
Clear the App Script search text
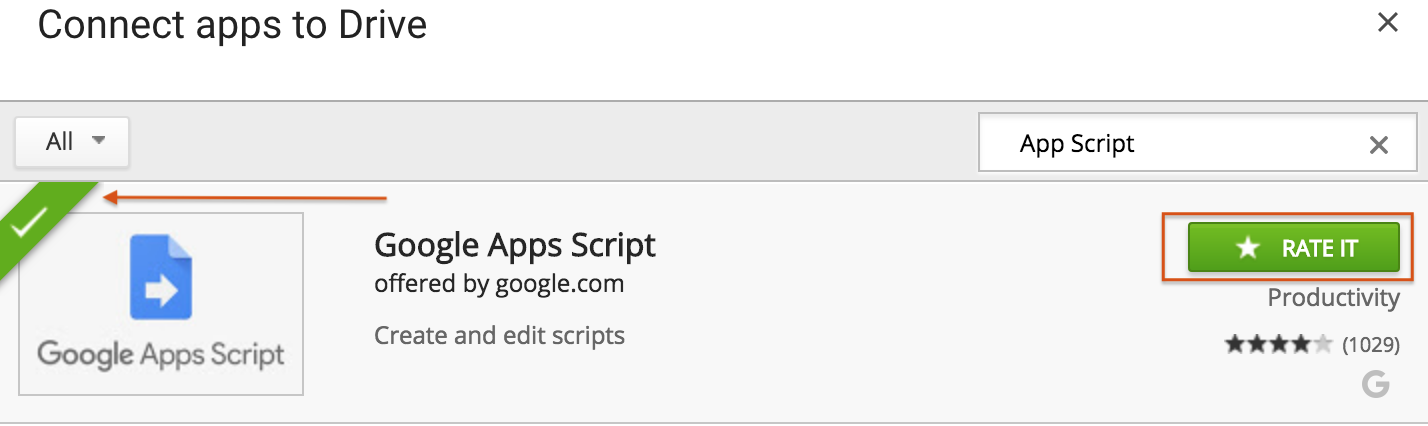tap(1379, 146)
